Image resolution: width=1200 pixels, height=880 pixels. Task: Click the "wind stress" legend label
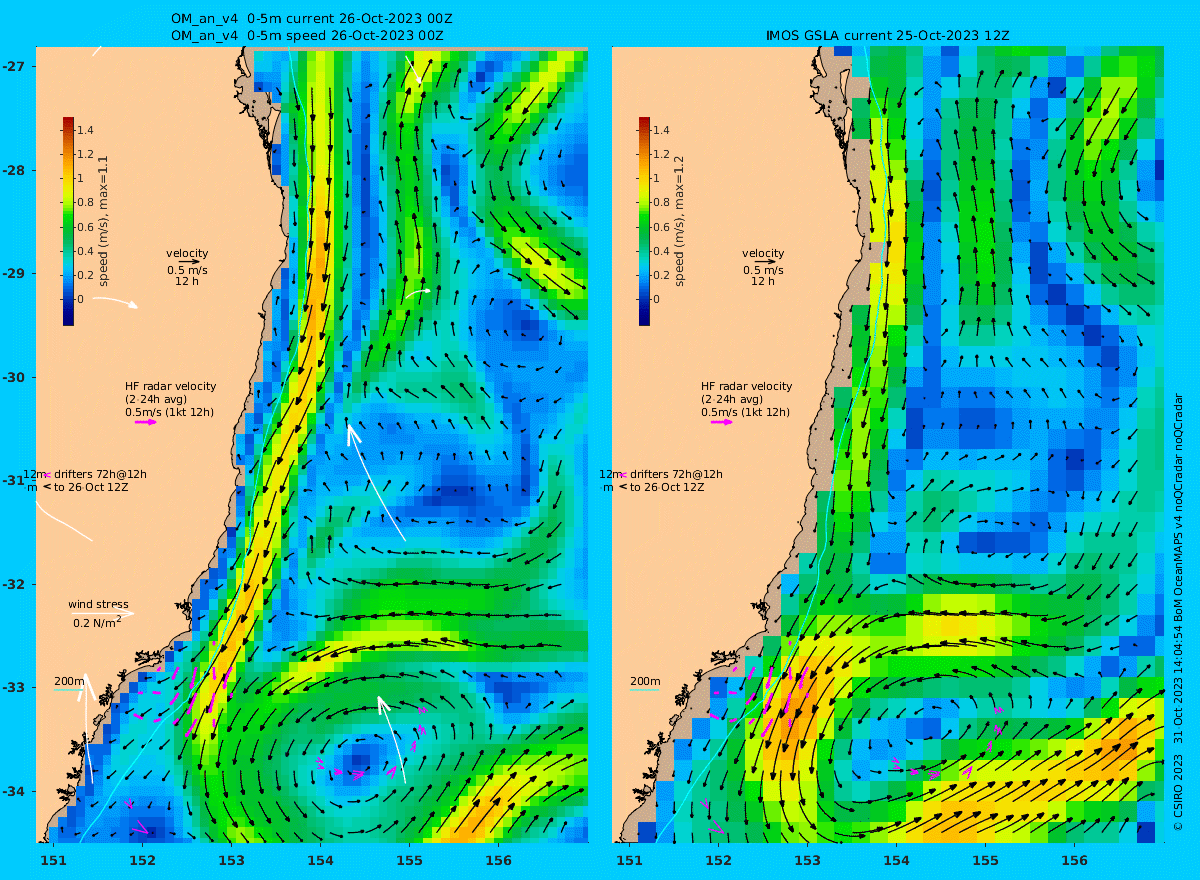[98, 604]
